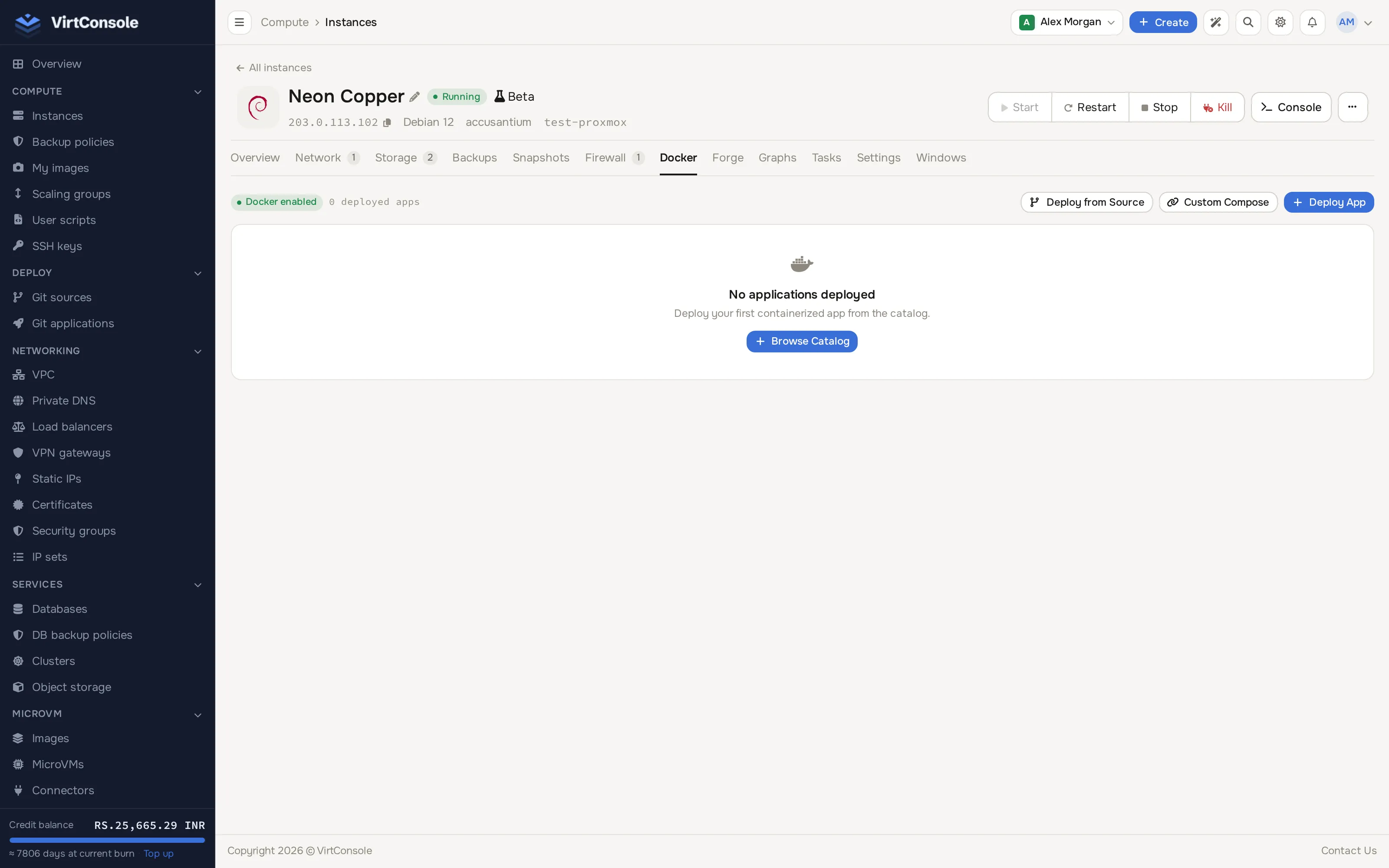Click the Browse Catalog button
The width and height of the screenshot is (1389, 868).
point(801,341)
